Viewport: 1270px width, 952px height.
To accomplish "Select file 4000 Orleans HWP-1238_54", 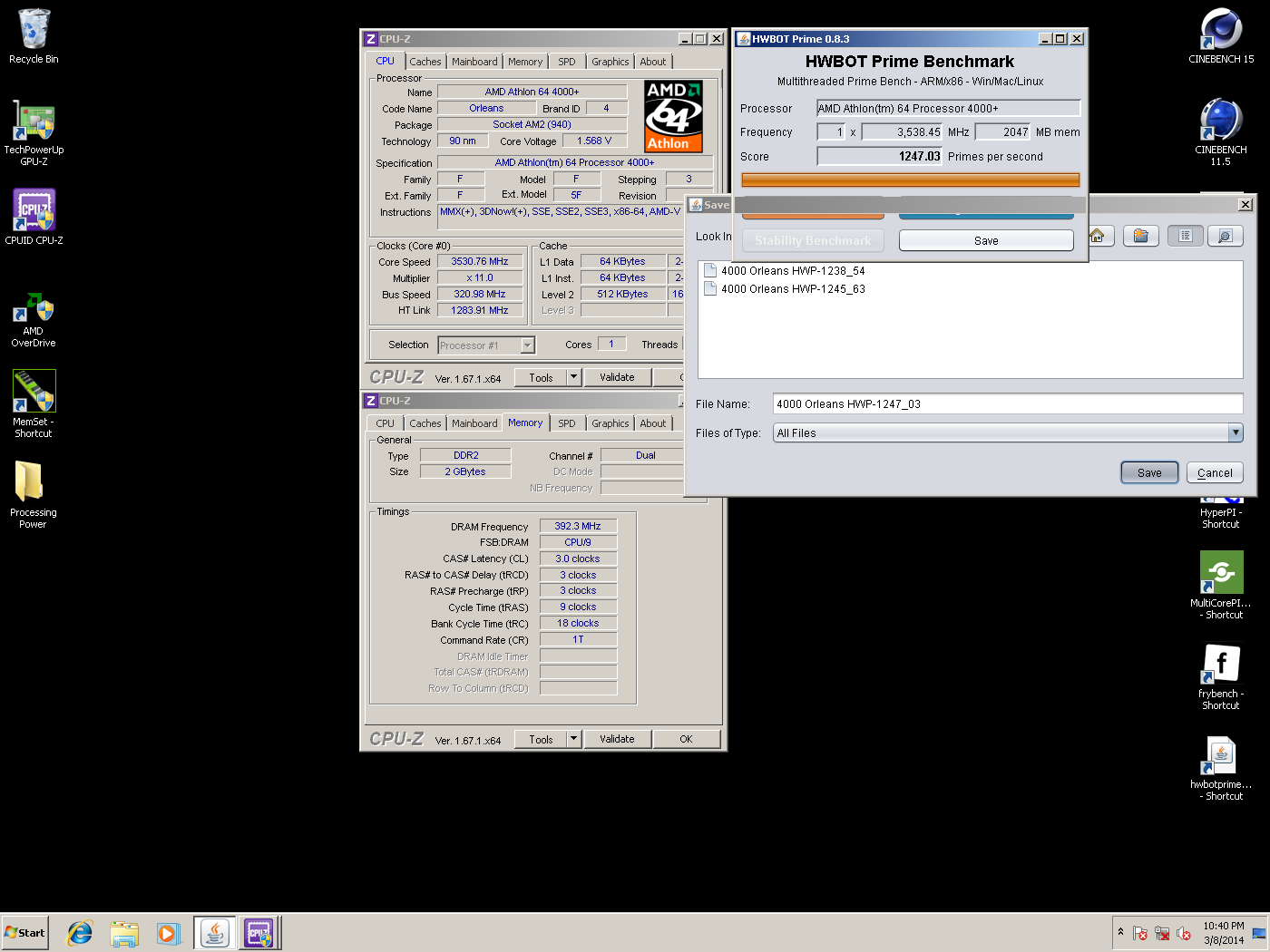I will click(x=785, y=270).
